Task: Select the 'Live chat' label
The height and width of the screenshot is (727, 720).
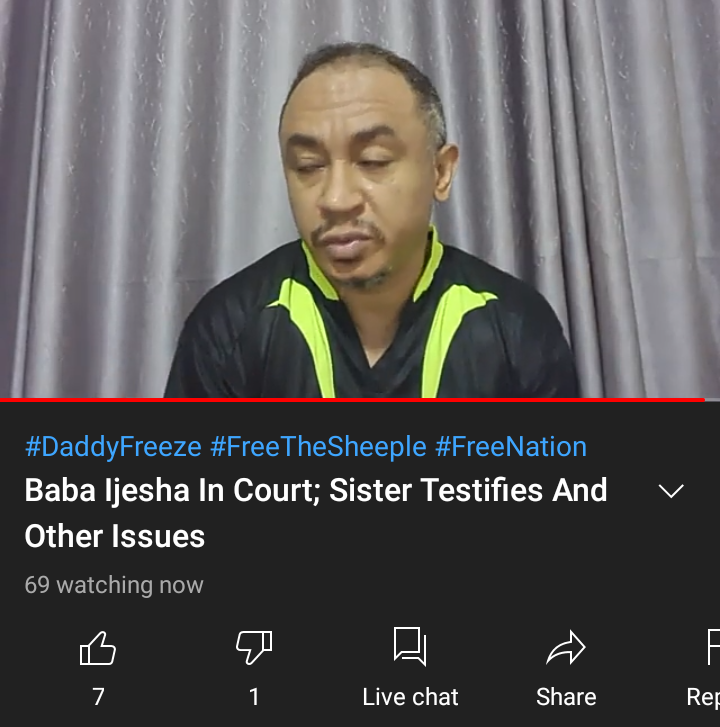Action: (410, 697)
